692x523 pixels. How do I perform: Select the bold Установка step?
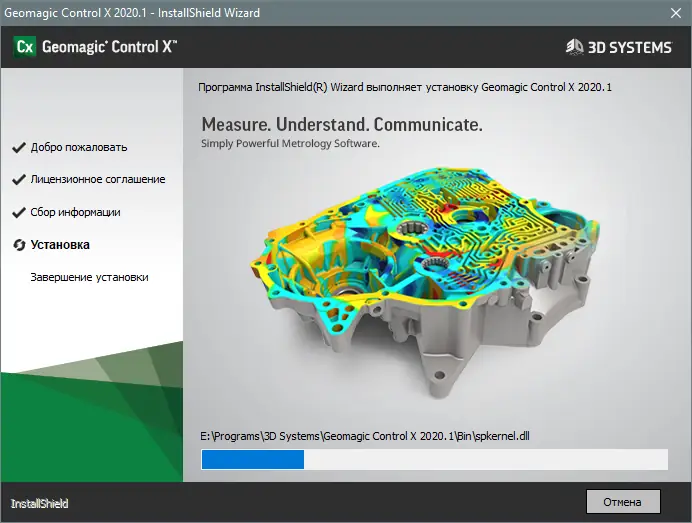[60, 245]
